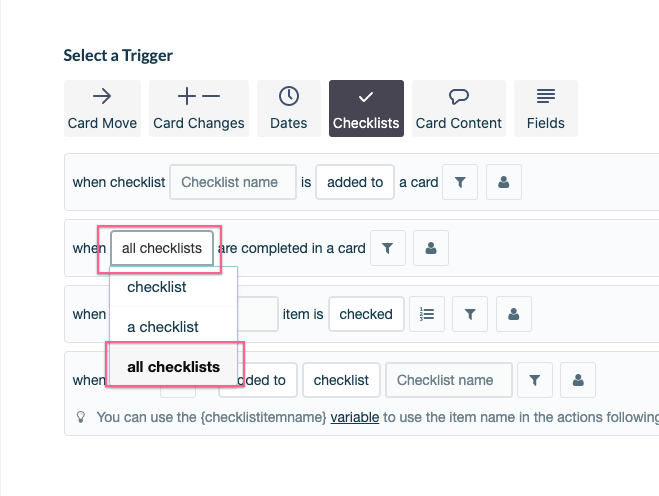Open the 'all checklists' dropdown box
The height and width of the screenshot is (496, 659).
pyautogui.click(x=162, y=248)
